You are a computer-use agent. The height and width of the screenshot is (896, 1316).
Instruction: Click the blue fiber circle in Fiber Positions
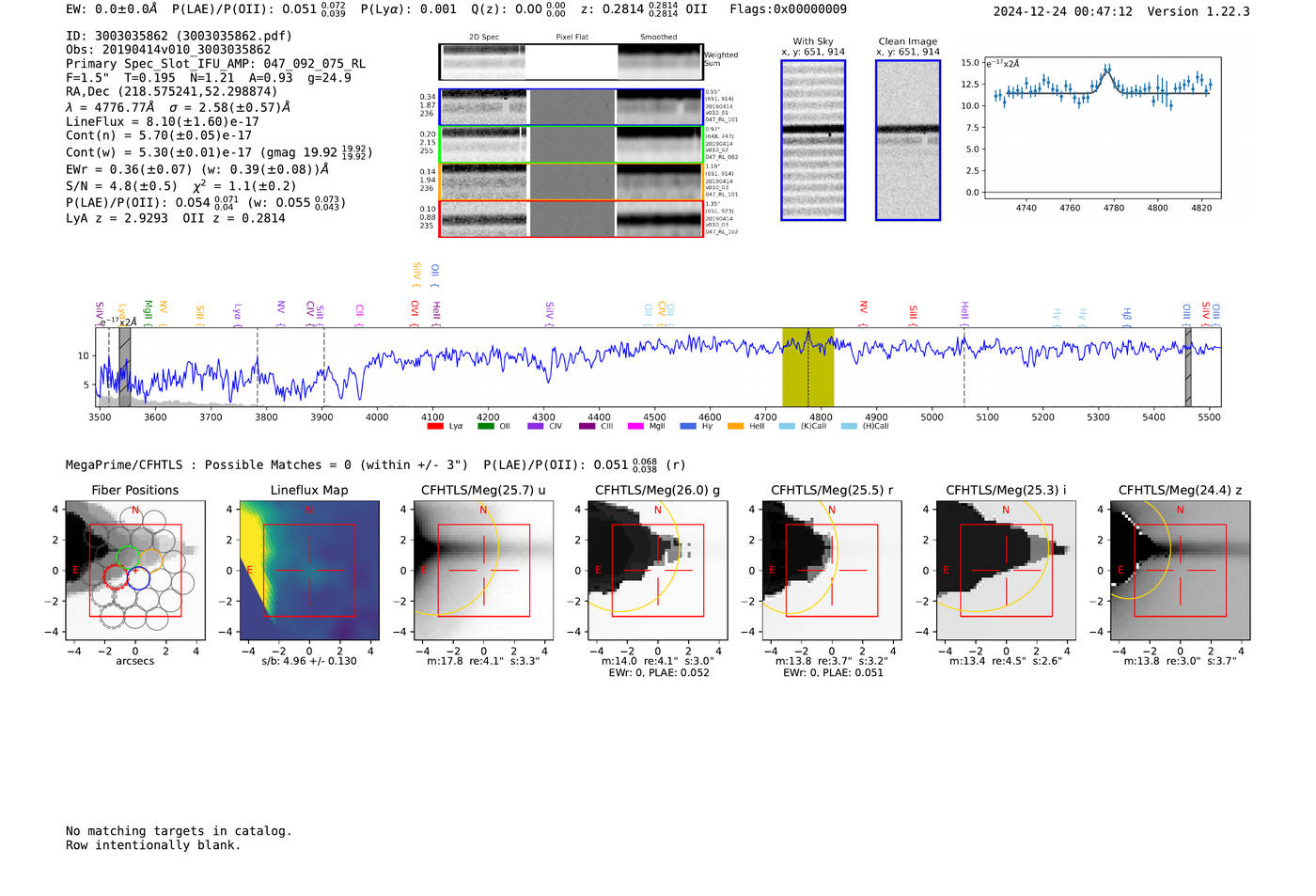[x=138, y=578]
